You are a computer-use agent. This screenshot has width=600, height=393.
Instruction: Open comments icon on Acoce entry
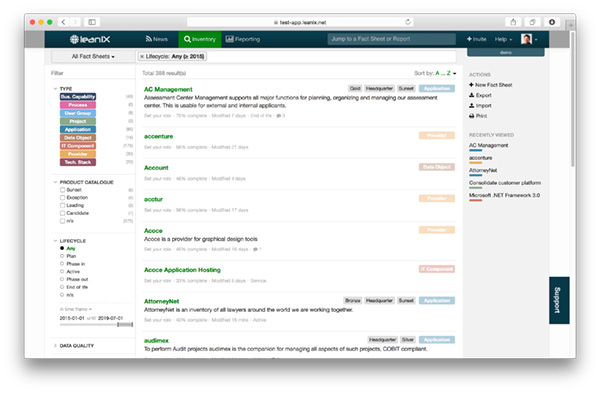click(x=257, y=249)
